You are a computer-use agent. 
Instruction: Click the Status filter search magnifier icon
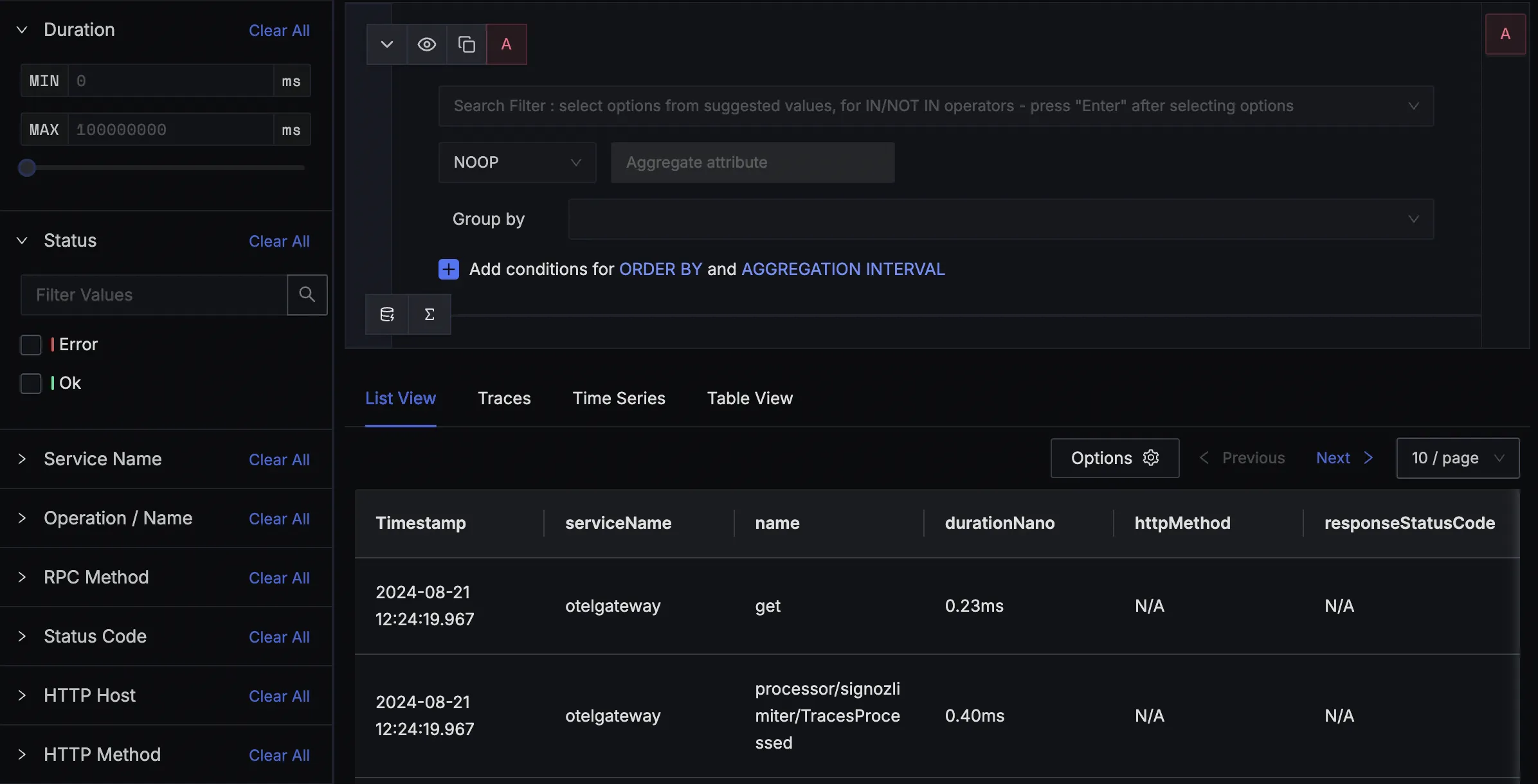pyautogui.click(x=307, y=295)
